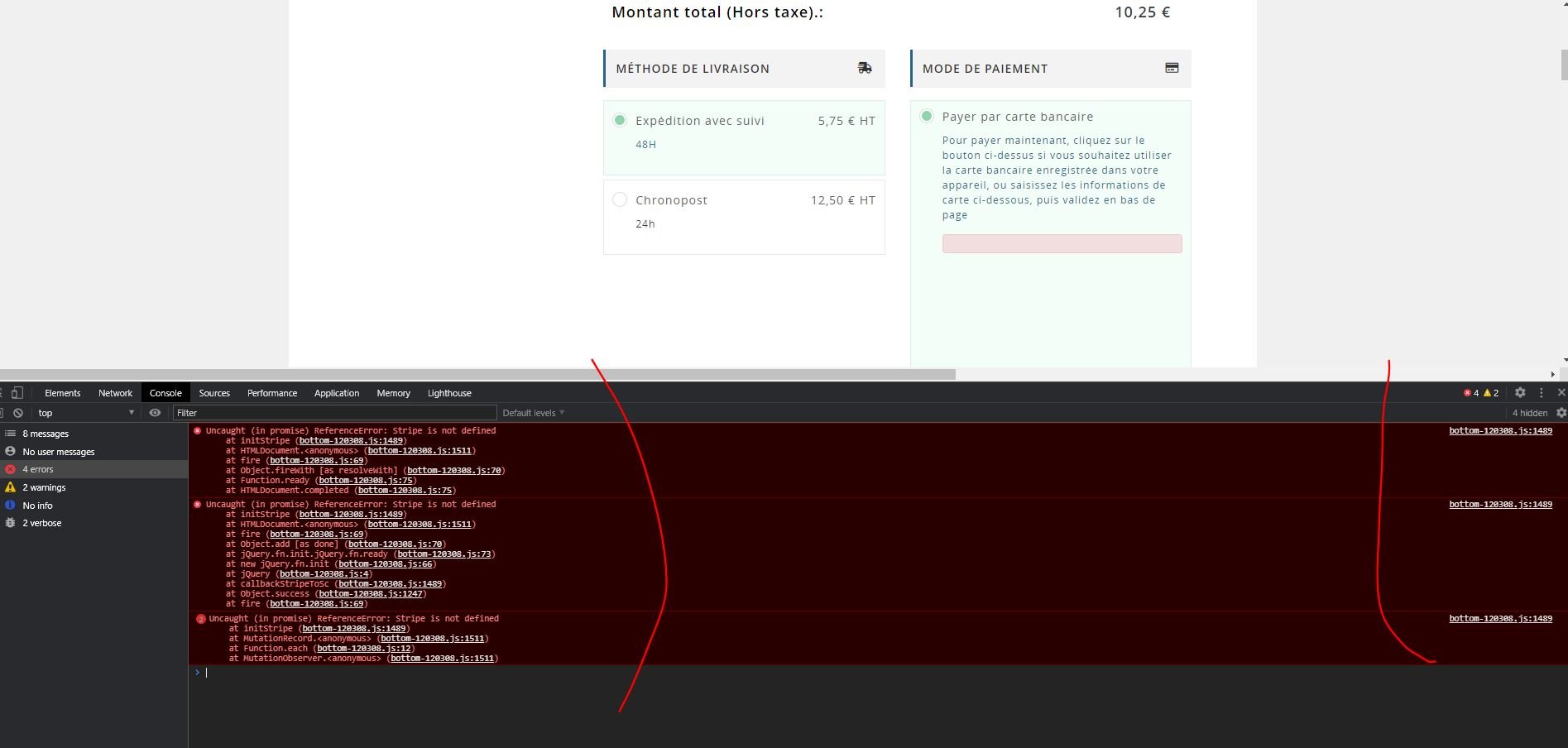
Task: Click the truck icon in Méthode de livraison header
Action: click(x=865, y=68)
